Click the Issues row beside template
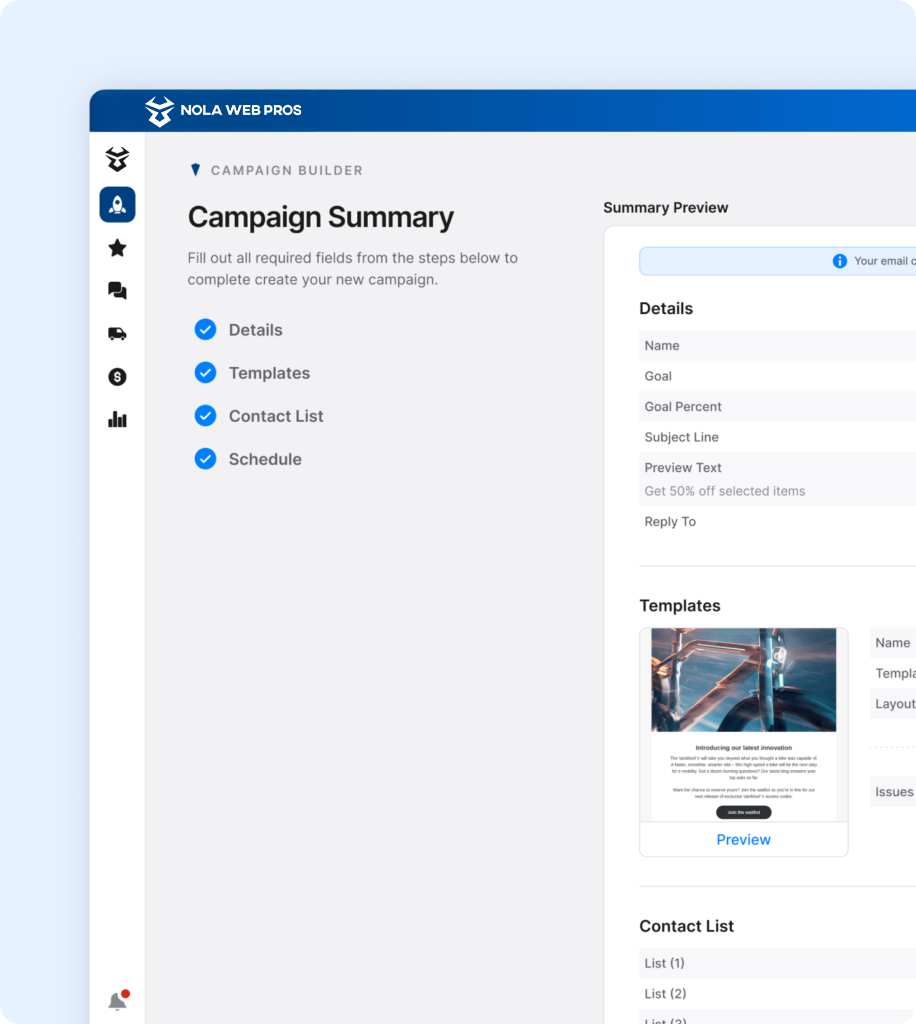The height and width of the screenshot is (1024, 916). point(893,792)
